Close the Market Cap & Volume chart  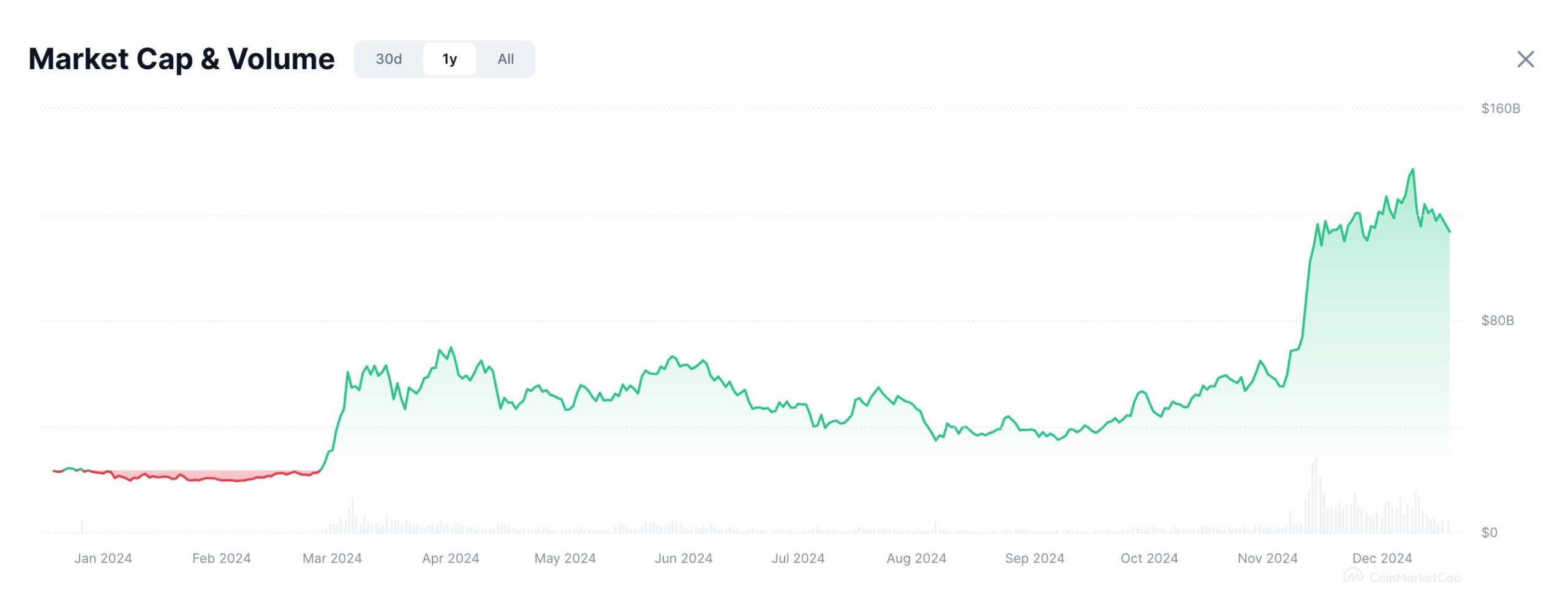pyautogui.click(x=1525, y=59)
